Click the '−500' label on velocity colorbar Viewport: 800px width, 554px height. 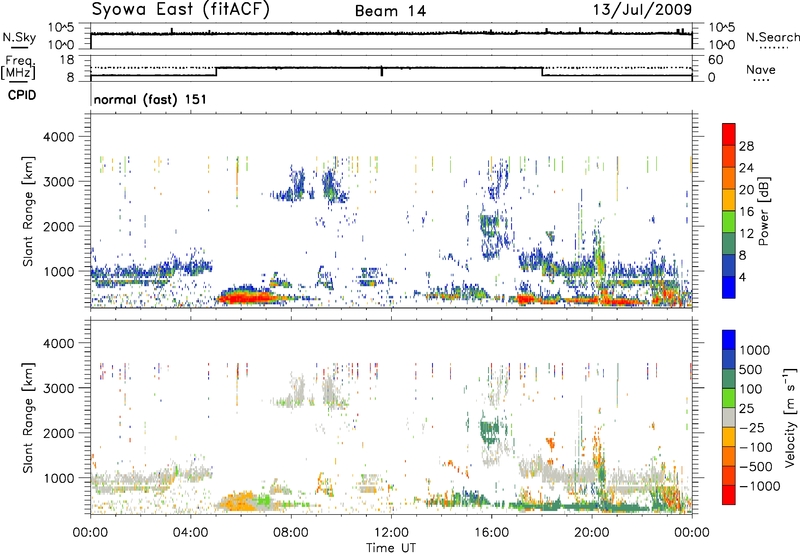click(x=756, y=466)
